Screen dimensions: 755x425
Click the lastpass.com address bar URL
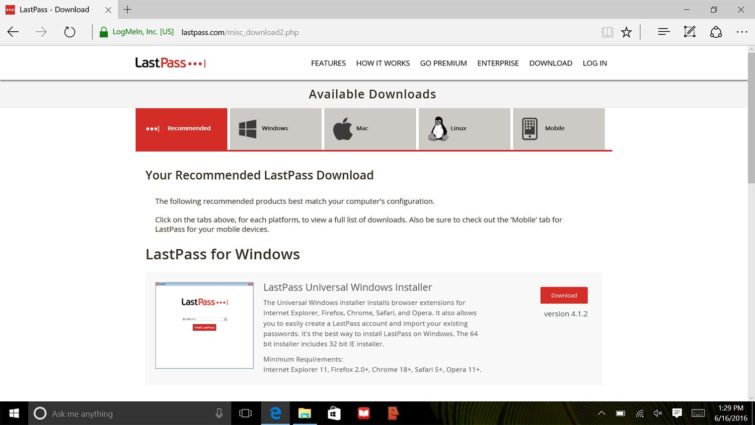240,32
